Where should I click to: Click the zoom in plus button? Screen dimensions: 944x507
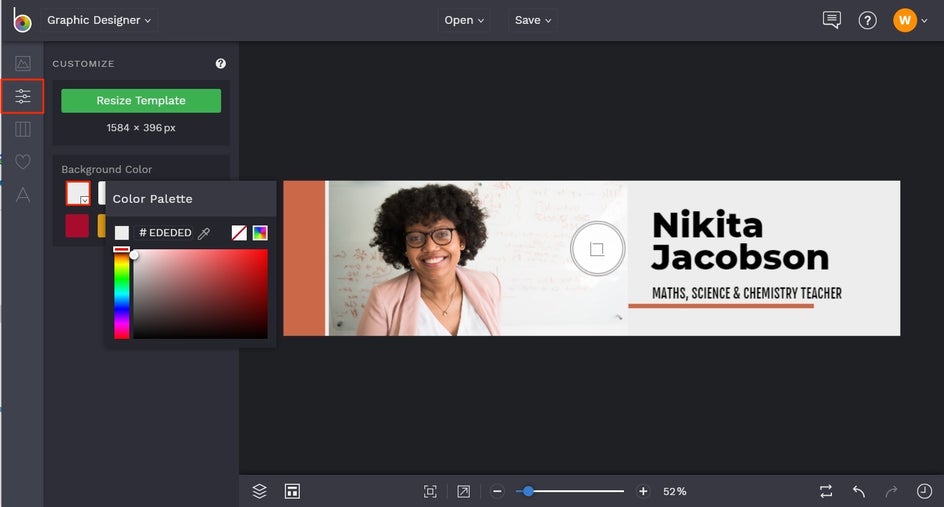click(643, 491)
